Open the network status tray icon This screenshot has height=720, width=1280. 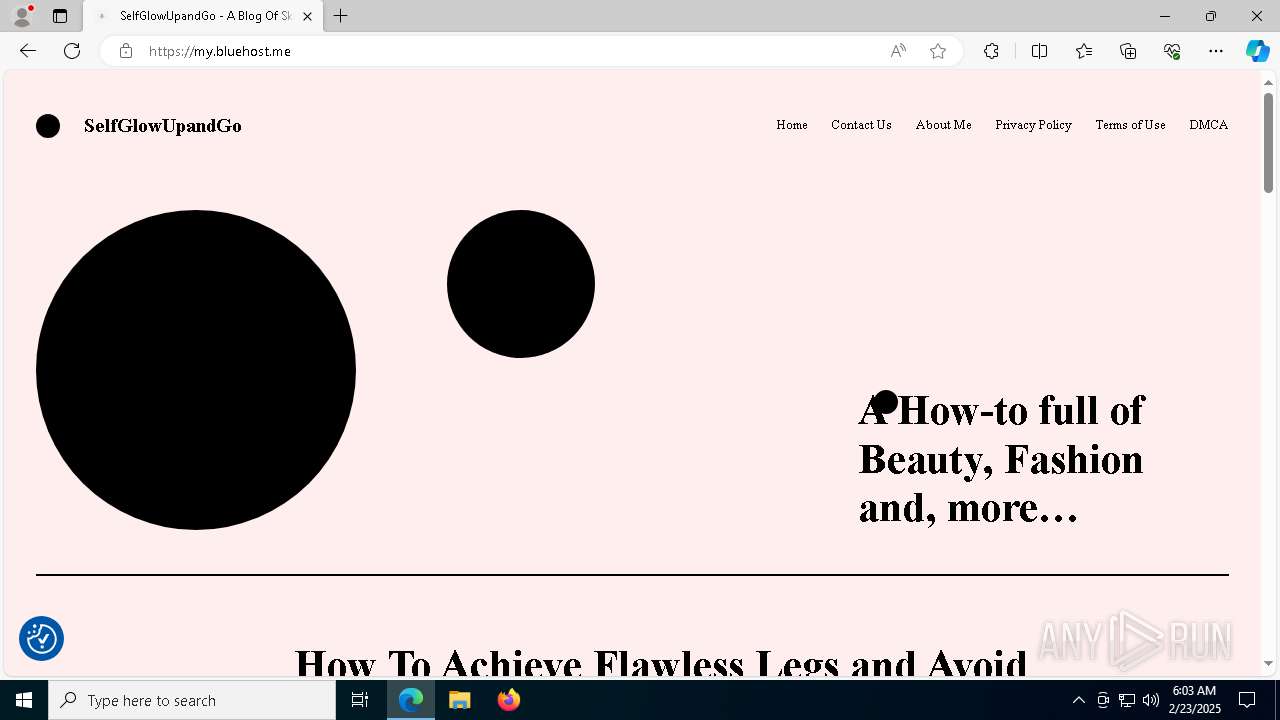[1127, 700]
